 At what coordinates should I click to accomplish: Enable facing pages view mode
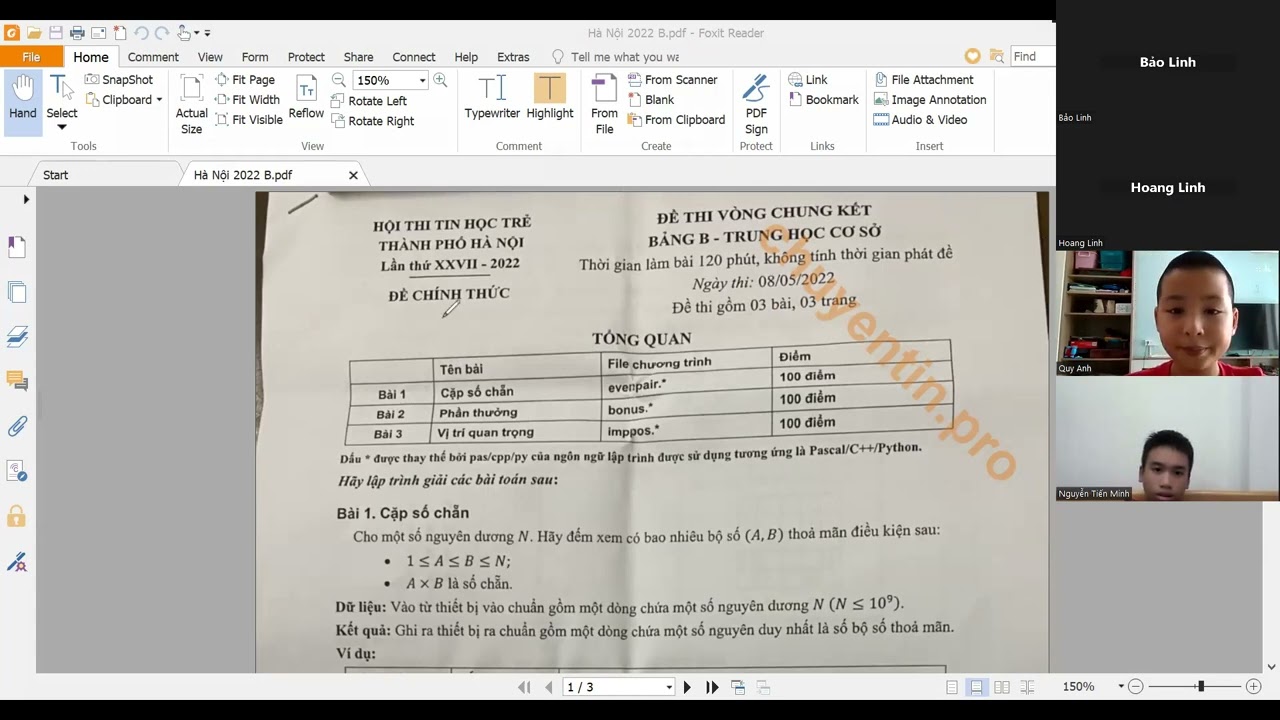1001,687
